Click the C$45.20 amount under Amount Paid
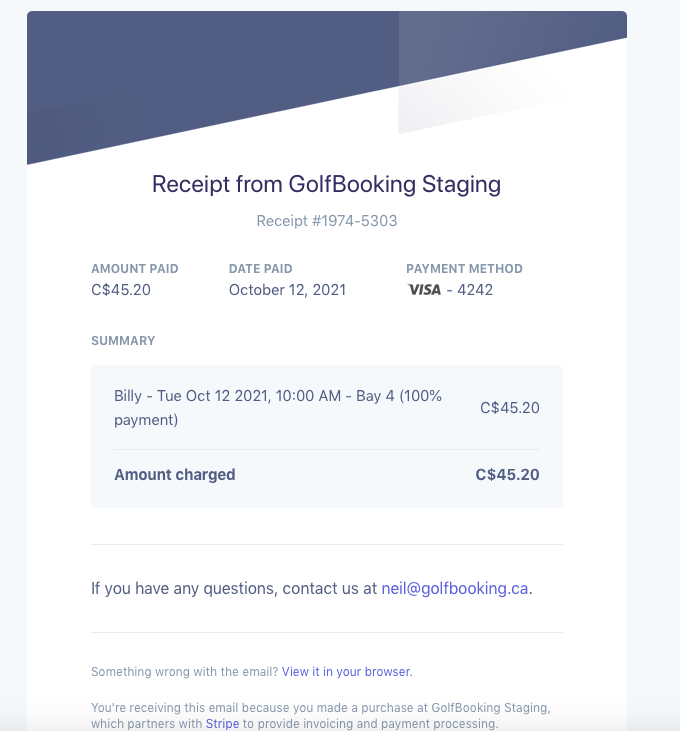The height and width of the screenshot is (731, 680). [x=121, y=290]
